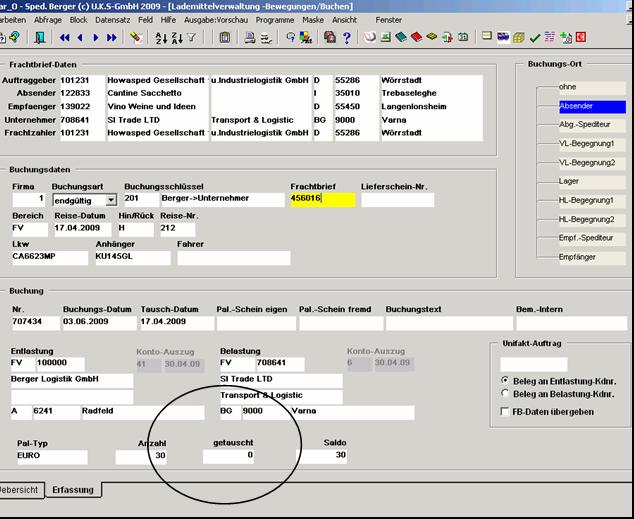Image resolution: width=634 pixels, height=519 pixels.
Task: Click the red book icon
Action: coord(416,38)
